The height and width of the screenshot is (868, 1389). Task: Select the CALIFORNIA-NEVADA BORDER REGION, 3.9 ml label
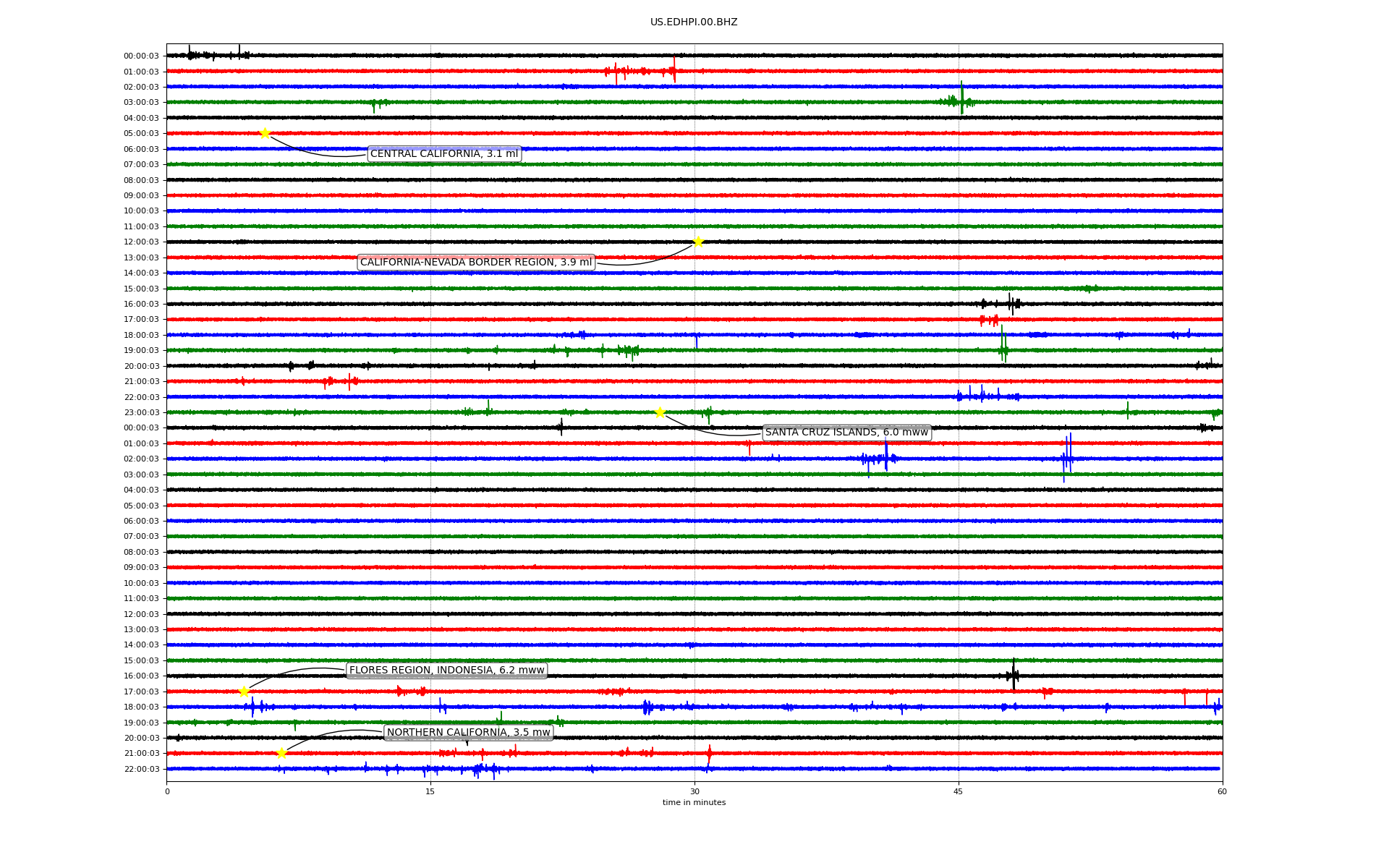pyautogui.click(x=476, y=262)
